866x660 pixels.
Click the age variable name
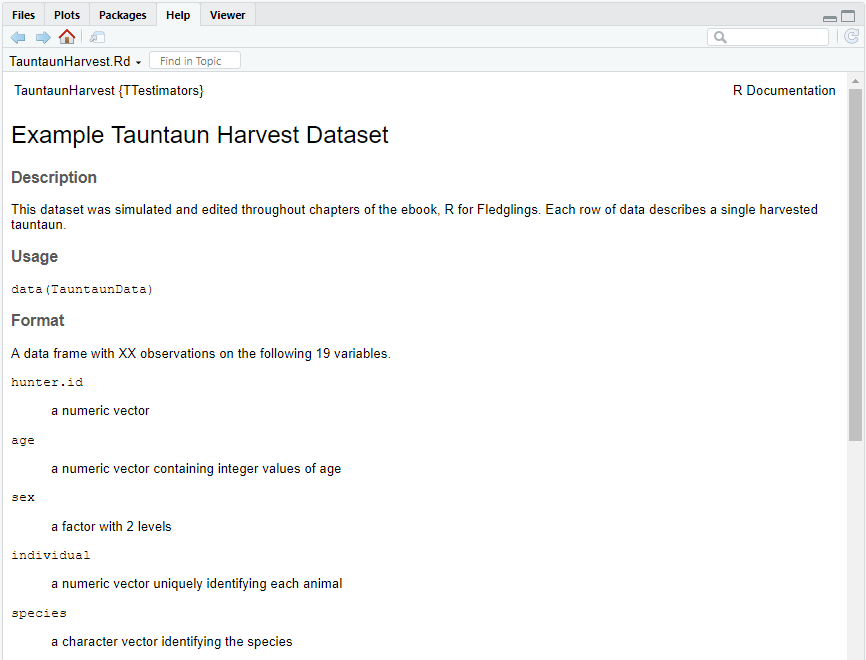(23, 441)
